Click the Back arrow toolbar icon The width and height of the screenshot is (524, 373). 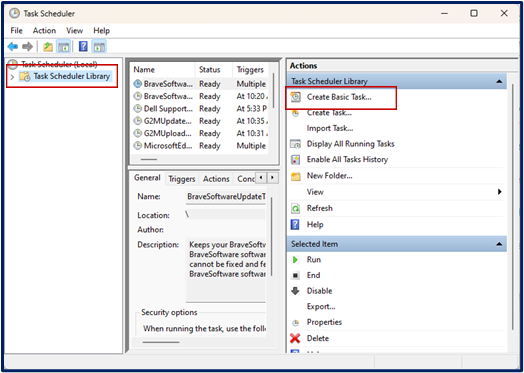(12, 46)
